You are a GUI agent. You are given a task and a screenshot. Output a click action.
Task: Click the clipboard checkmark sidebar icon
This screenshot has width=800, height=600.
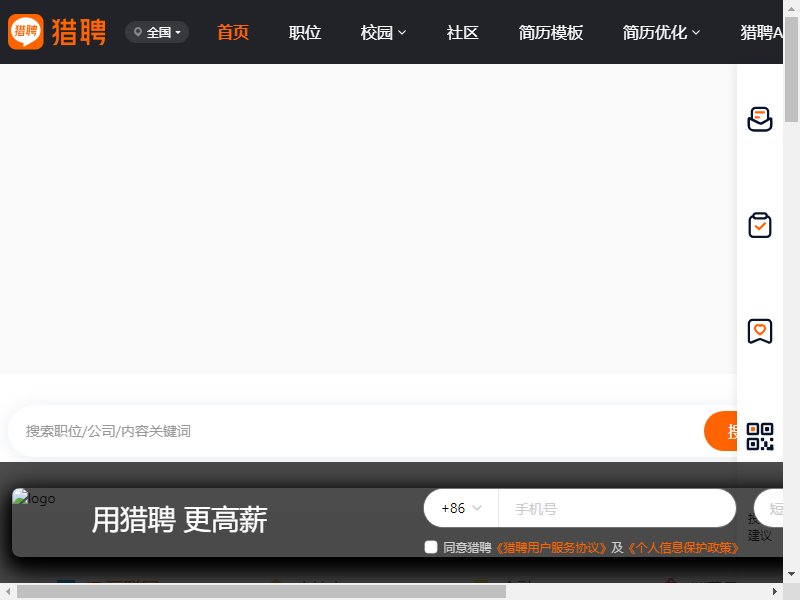[x=760, y=225]
